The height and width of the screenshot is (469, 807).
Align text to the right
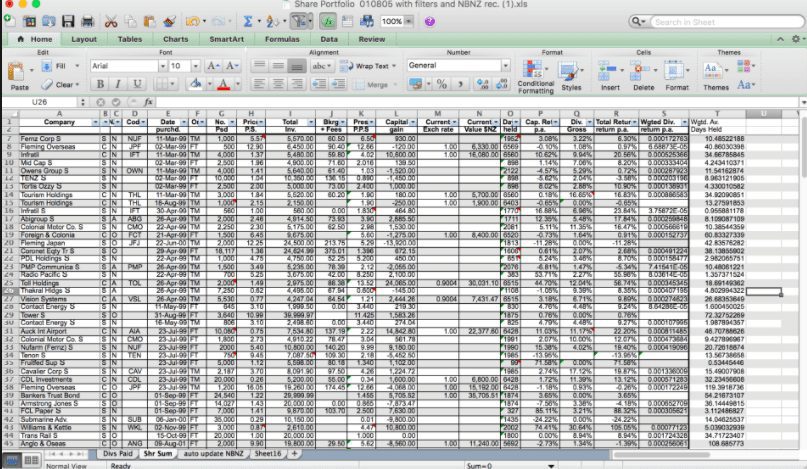[297, 84]
